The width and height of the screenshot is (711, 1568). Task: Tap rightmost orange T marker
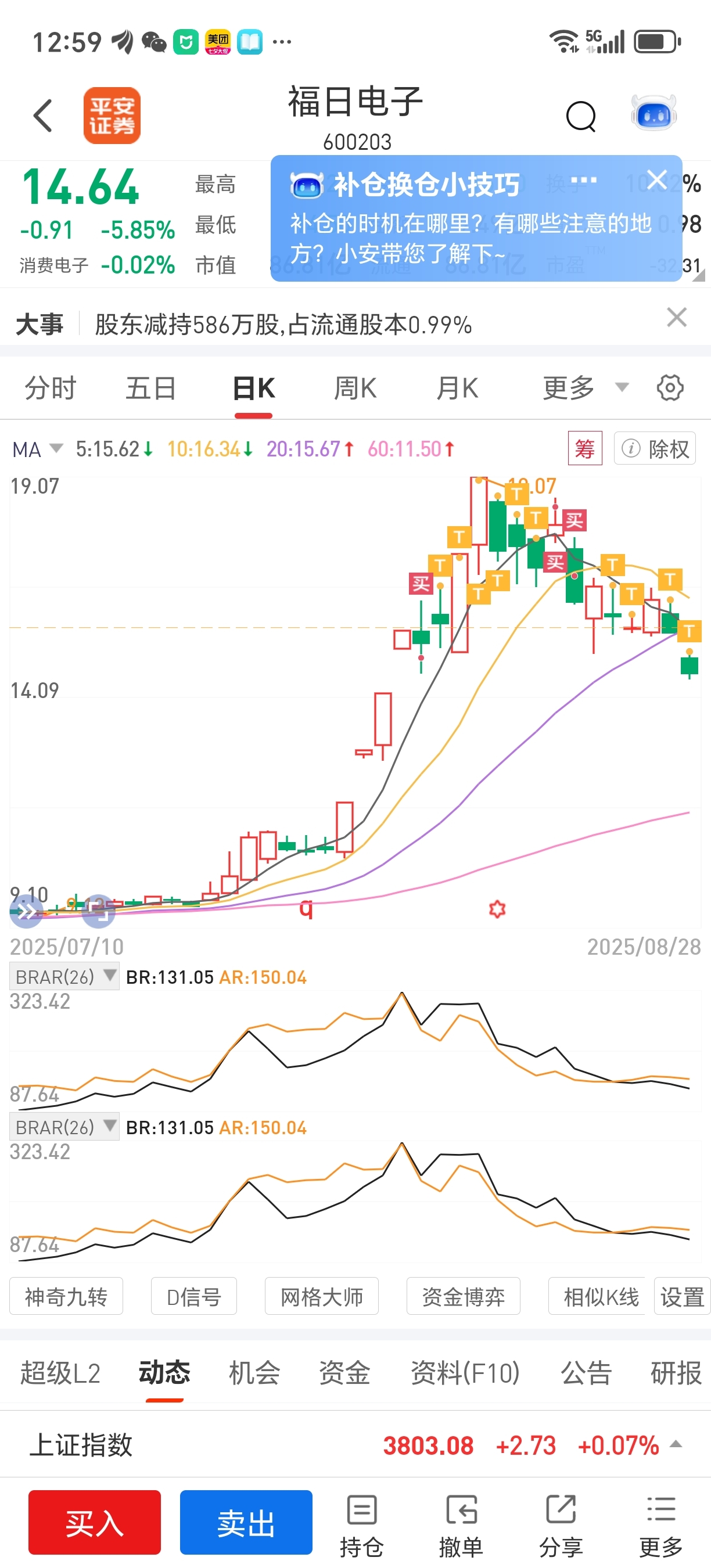pyautogui.click(x=689, y=631)
